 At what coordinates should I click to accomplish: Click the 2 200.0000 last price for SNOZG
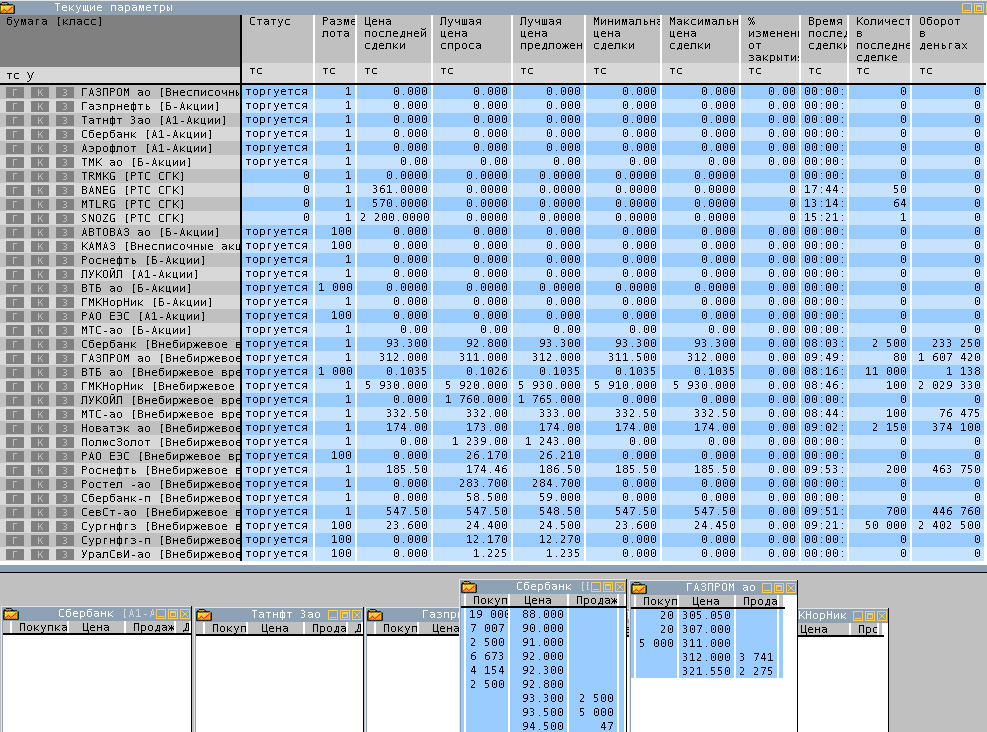coord(394,217)
